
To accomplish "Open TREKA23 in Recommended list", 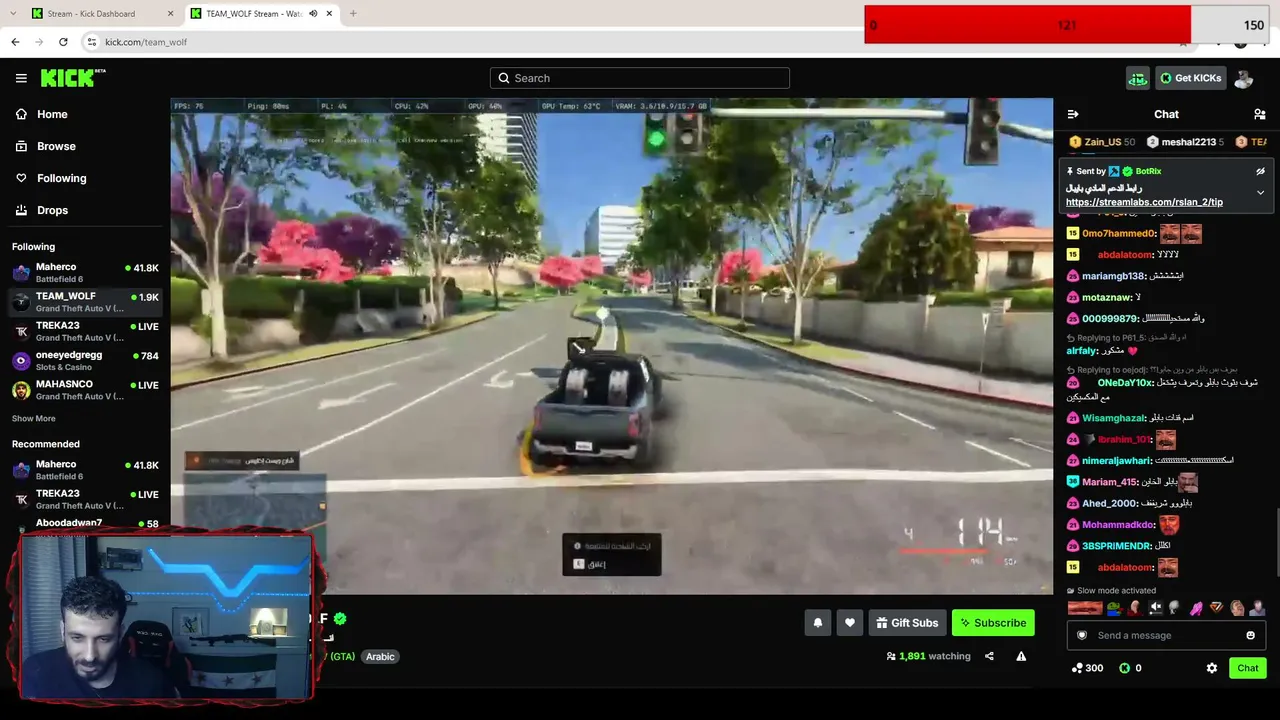I will click(85, 499).
